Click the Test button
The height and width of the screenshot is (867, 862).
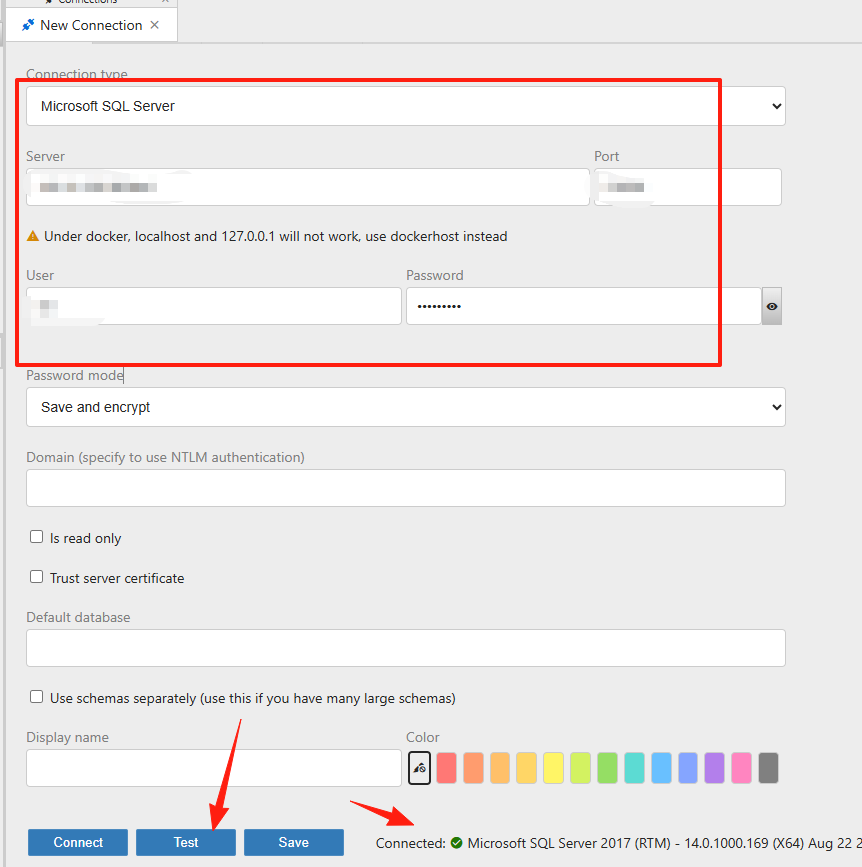(186, 842)
